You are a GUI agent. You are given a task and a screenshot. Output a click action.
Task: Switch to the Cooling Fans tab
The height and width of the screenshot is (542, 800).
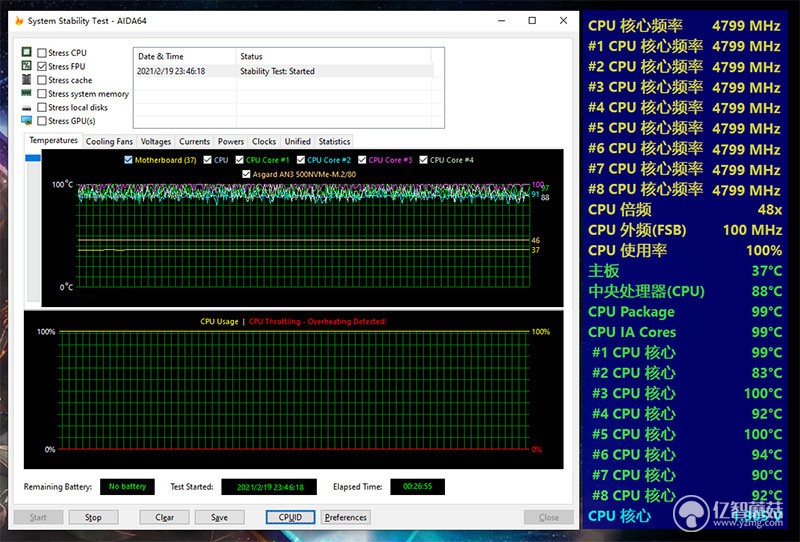[x=109, y=141]
